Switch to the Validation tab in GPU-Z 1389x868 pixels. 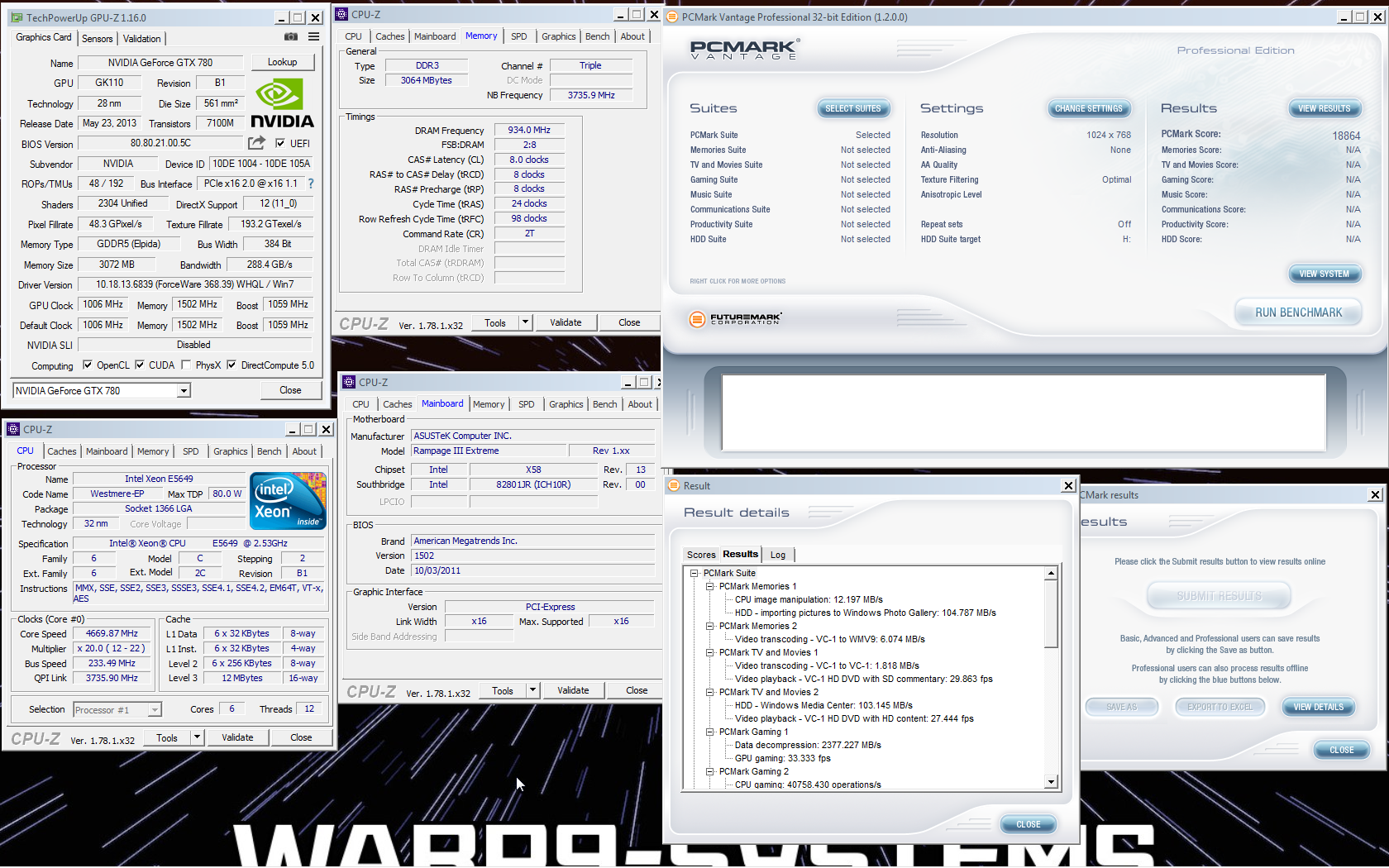pyautogui.click(x=142, y=39)
